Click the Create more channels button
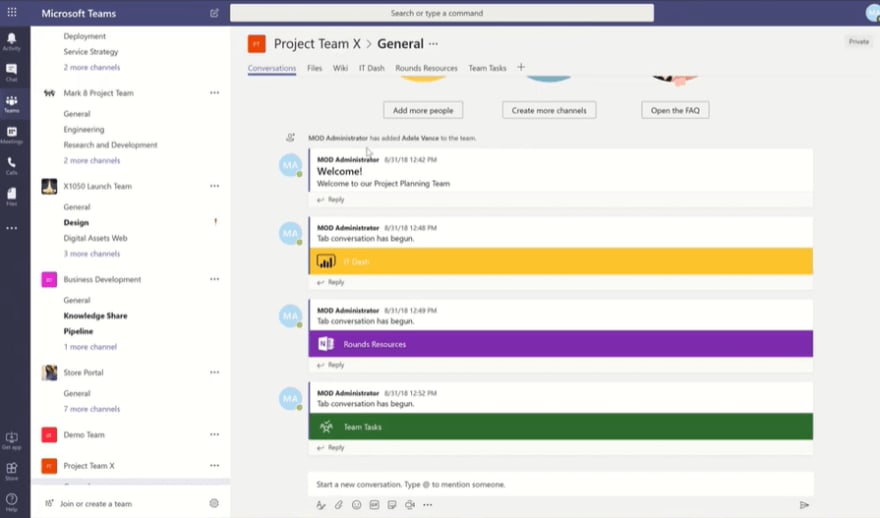The height and width of the screenshot is (518, 880). pyautogui.click(x=549, y=110)
